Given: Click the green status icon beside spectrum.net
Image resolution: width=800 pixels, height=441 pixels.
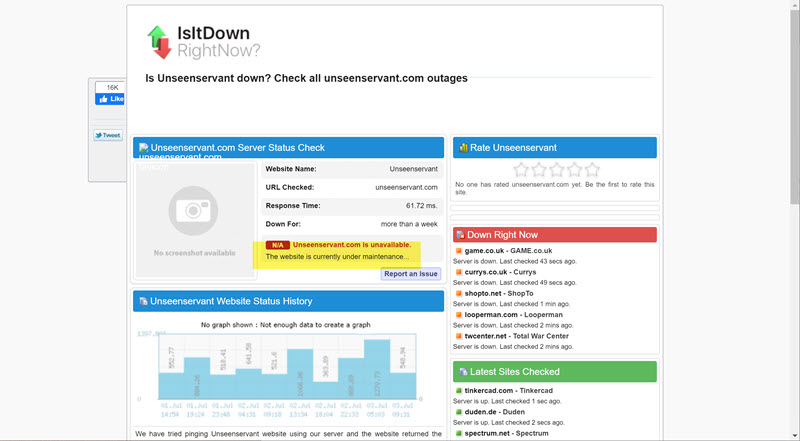Looking at the screenshot, I should [459, 433].
